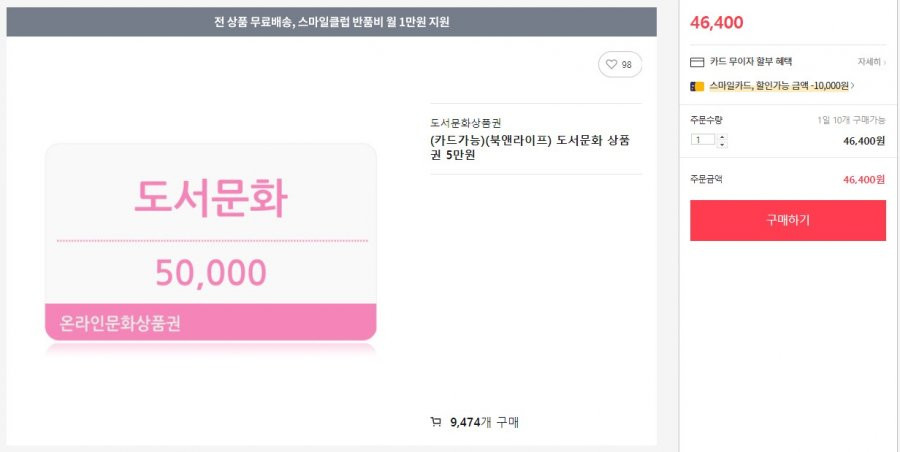
Task: Decrease order quantity with down arrow
Action: click(x=722, y=144)
